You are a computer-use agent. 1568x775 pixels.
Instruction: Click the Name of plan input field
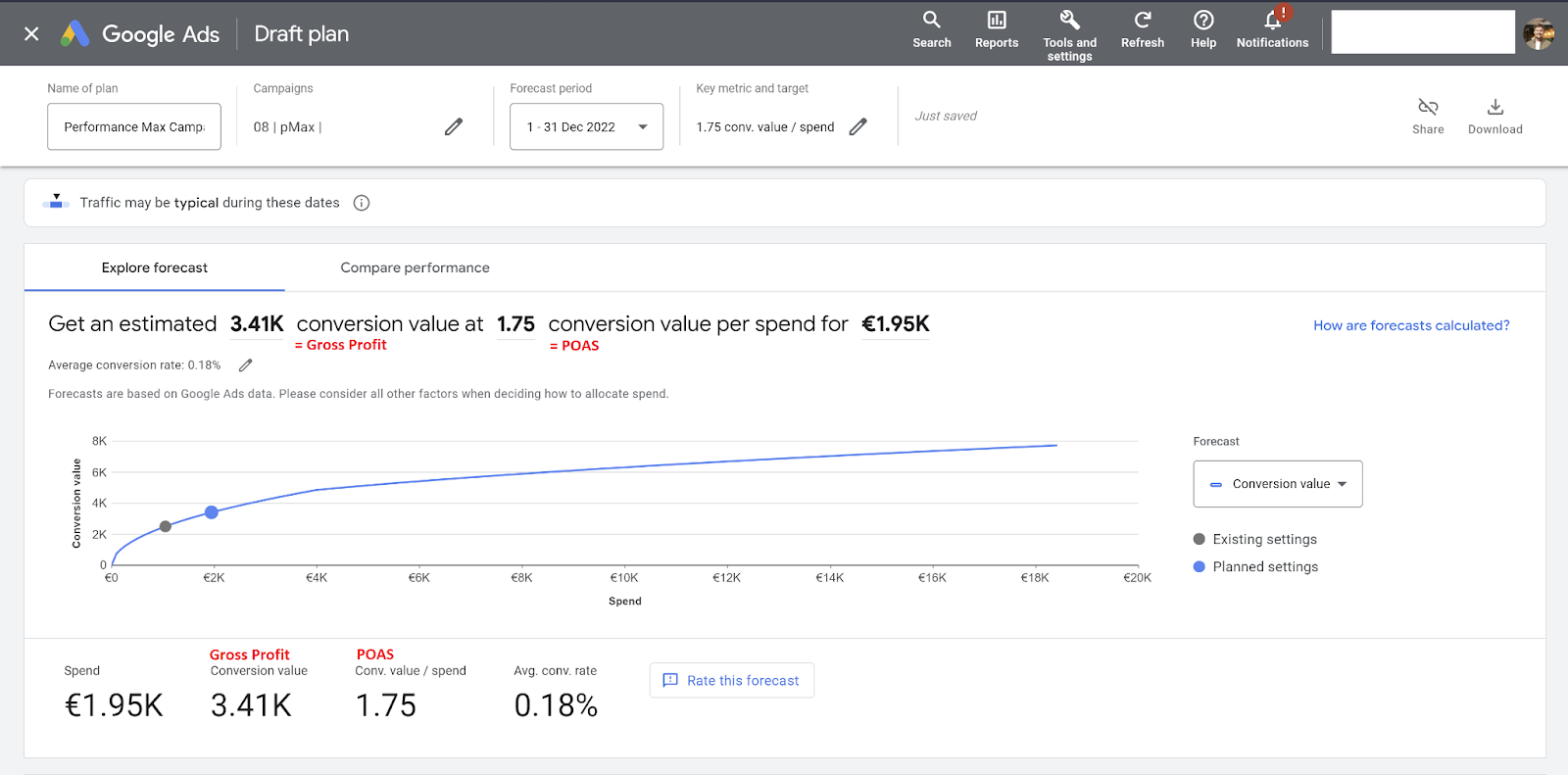134,126
